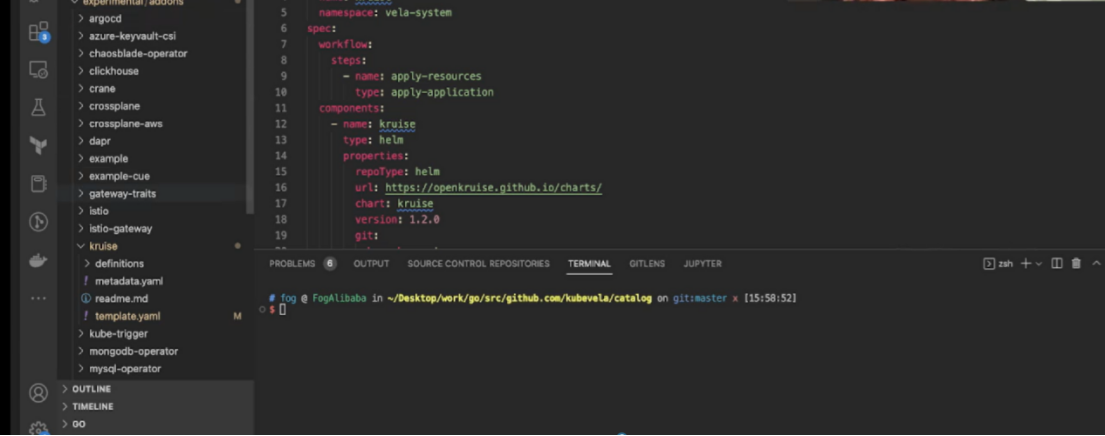Open the circular git graph activity icon
1105x436 pixels.
[x=38, y=223]
